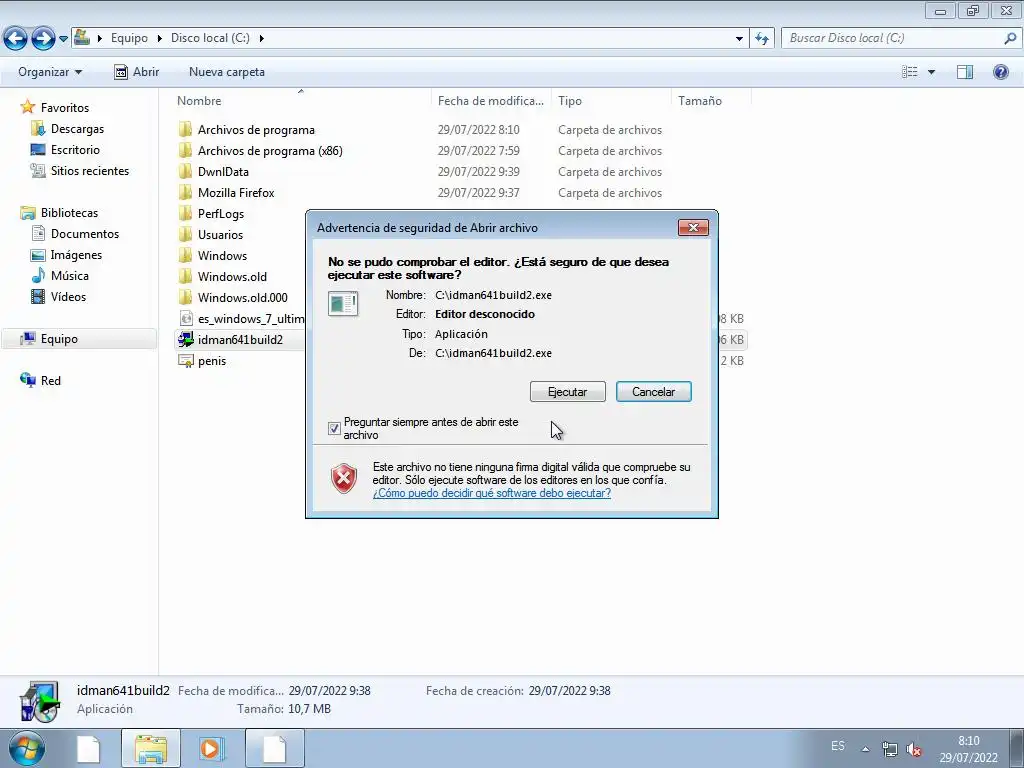Click Cancelar in security warning
Viewport: 1024px width, 768px height.
click(x=653, y=392)
